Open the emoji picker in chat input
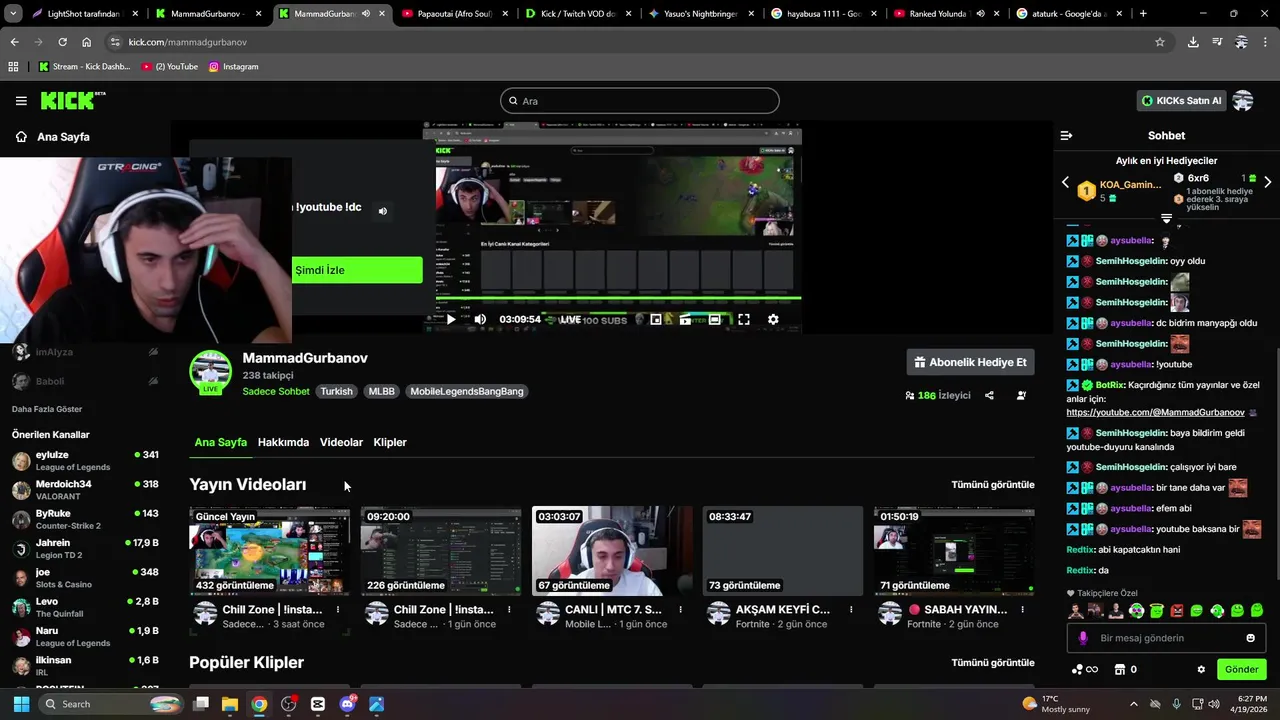Viewport: 1280px width, 720px height. click(x=1250, y=638)
